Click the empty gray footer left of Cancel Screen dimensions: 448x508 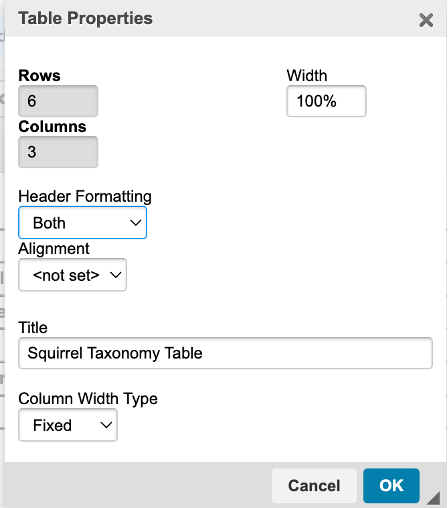[138, 485]
